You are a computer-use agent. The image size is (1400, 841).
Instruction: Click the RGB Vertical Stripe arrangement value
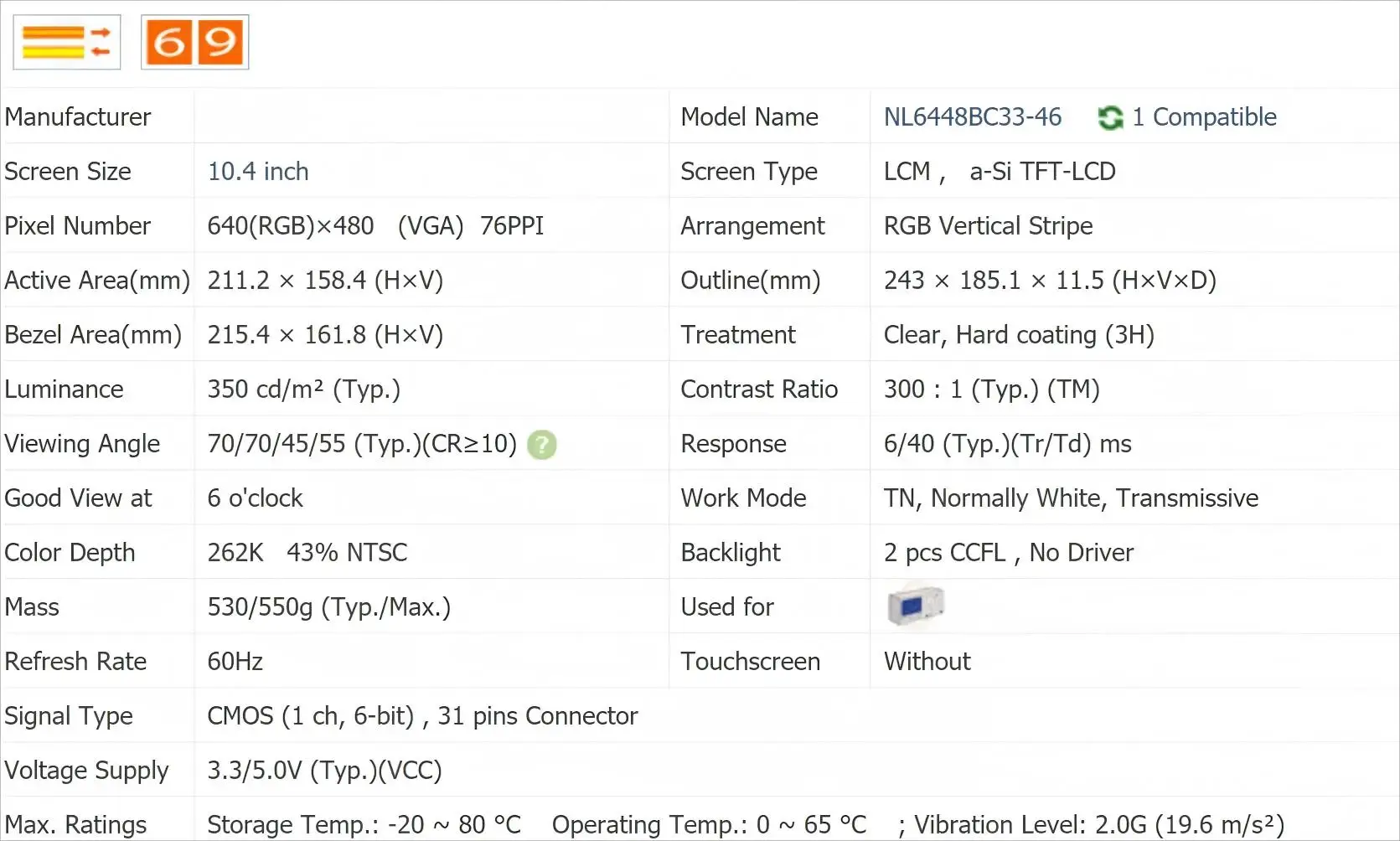coord(988,226)
